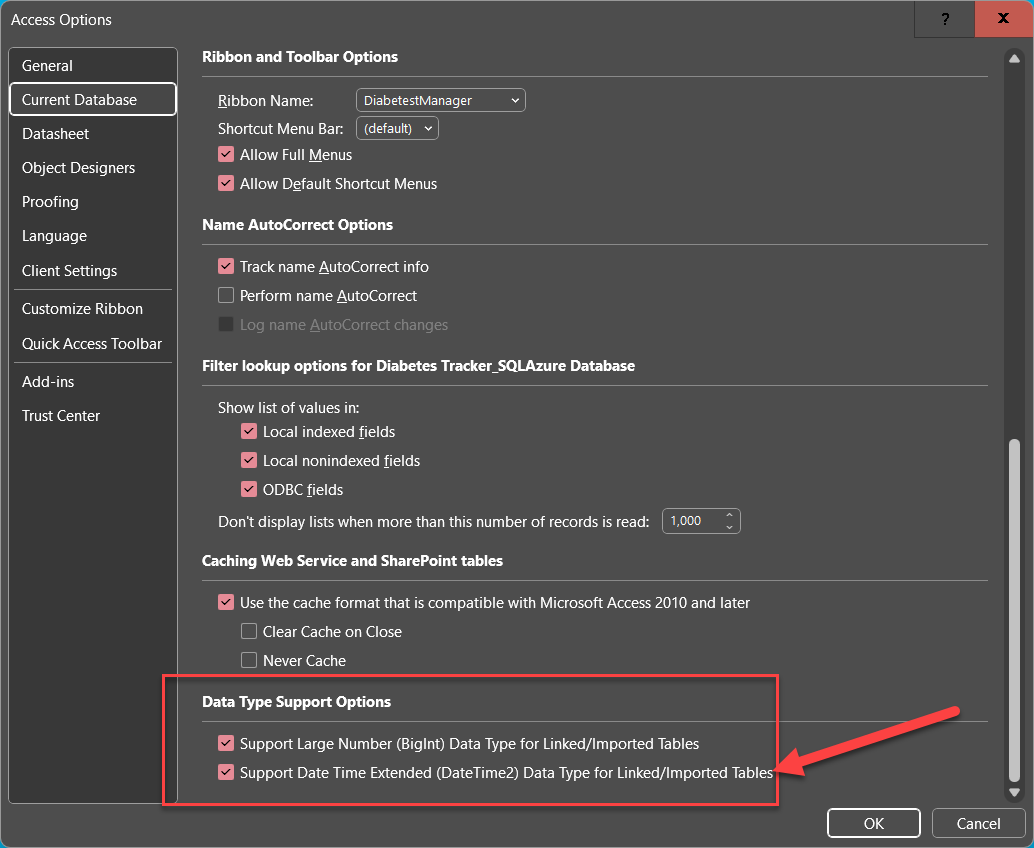
Task: Click the Help question mark icon
Action: [x=945, y=19]
